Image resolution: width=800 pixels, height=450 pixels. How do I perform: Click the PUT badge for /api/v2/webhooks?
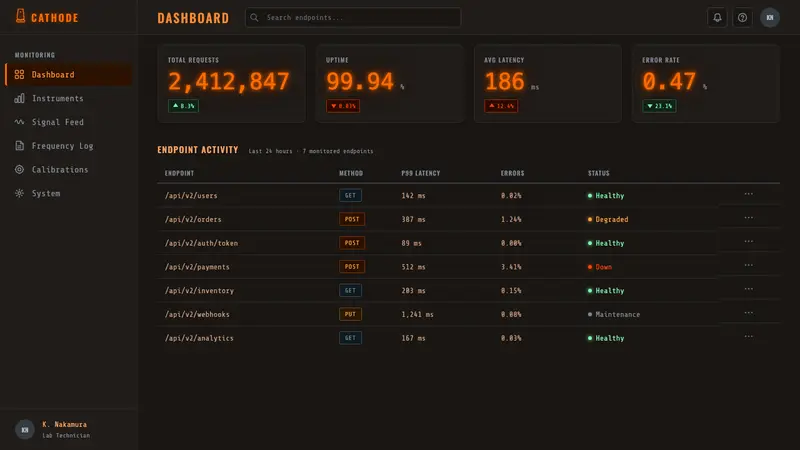[x=351, y=314]
